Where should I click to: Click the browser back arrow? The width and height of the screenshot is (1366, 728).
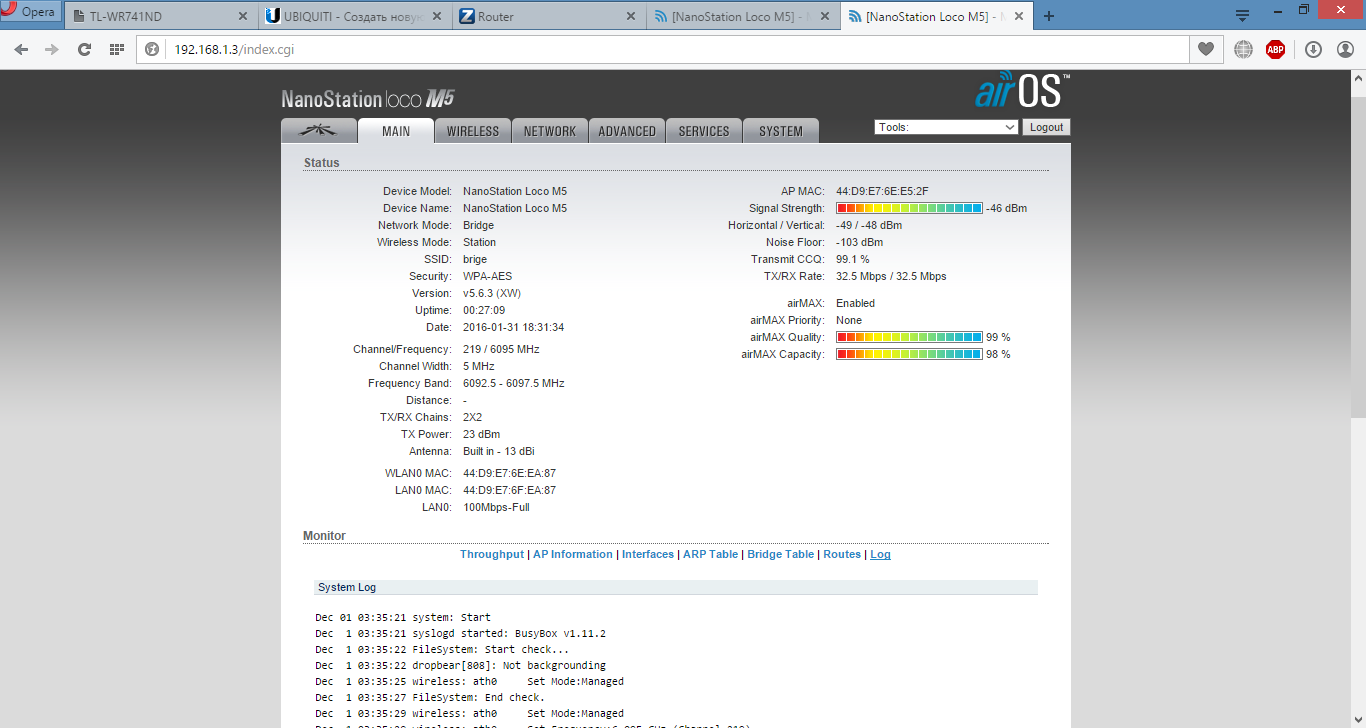coord(22,49)
